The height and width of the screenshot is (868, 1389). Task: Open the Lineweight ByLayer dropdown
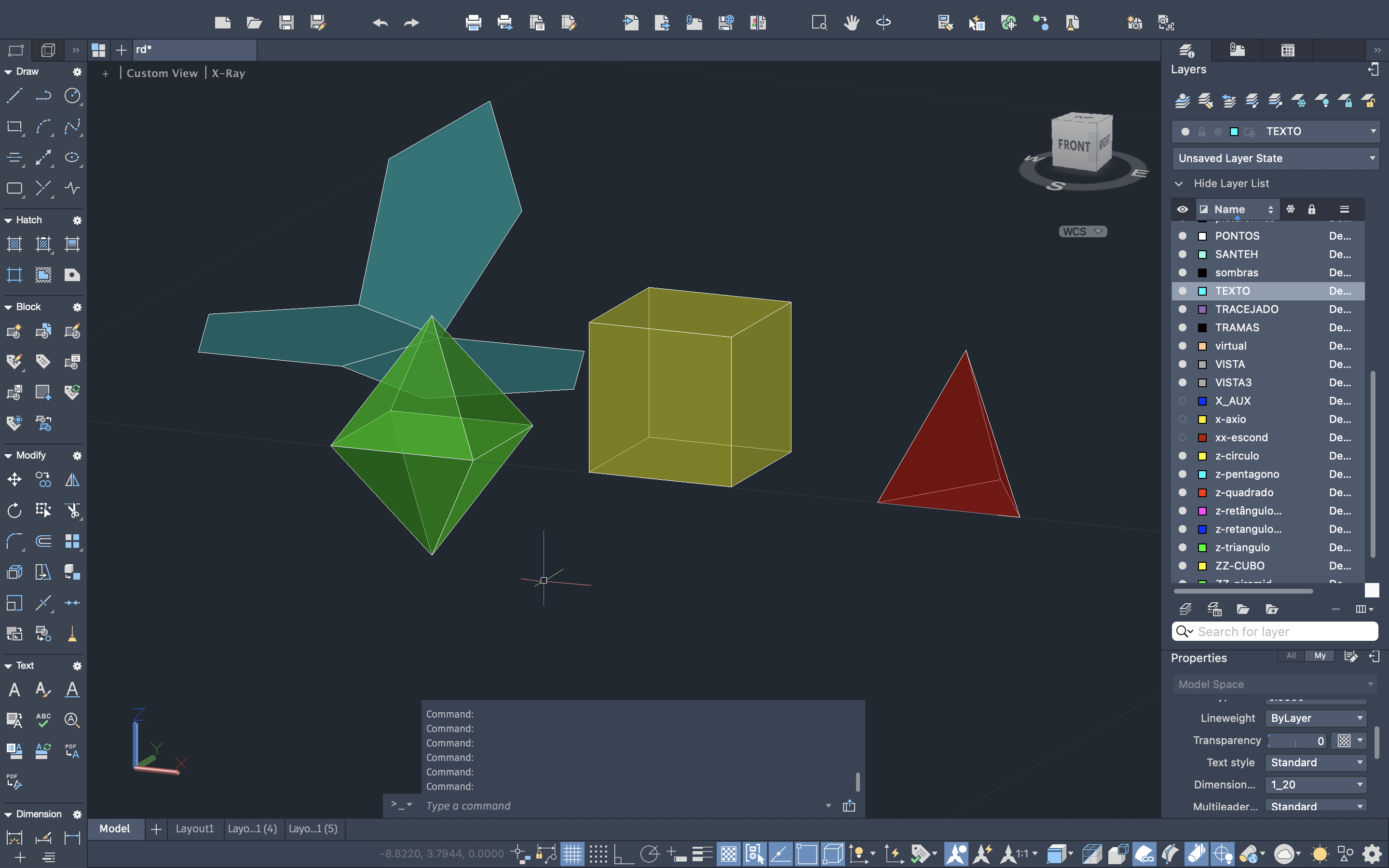tap(1315, 718)
